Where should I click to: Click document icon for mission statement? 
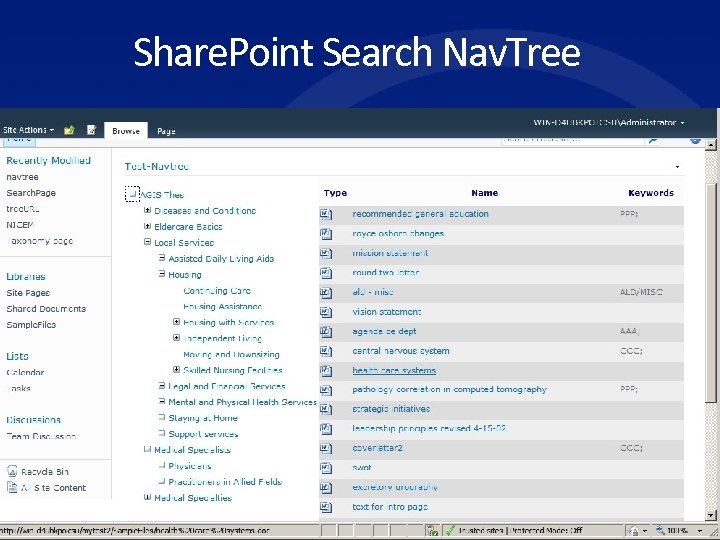click(x=326, y=253)
